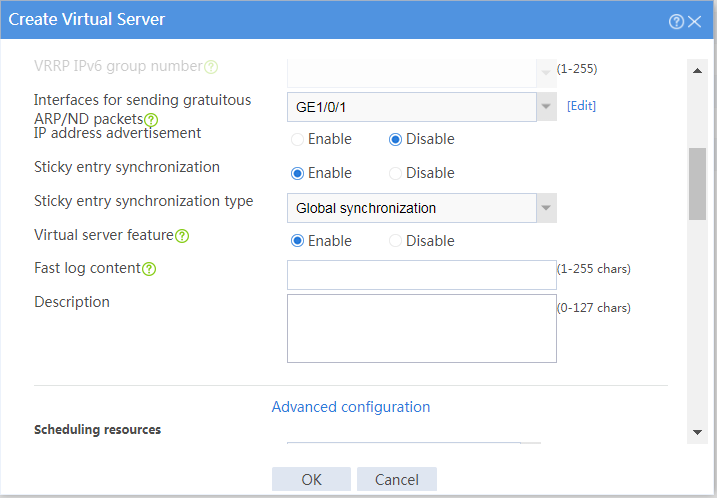Click the Cancel button

click(397, 479)
